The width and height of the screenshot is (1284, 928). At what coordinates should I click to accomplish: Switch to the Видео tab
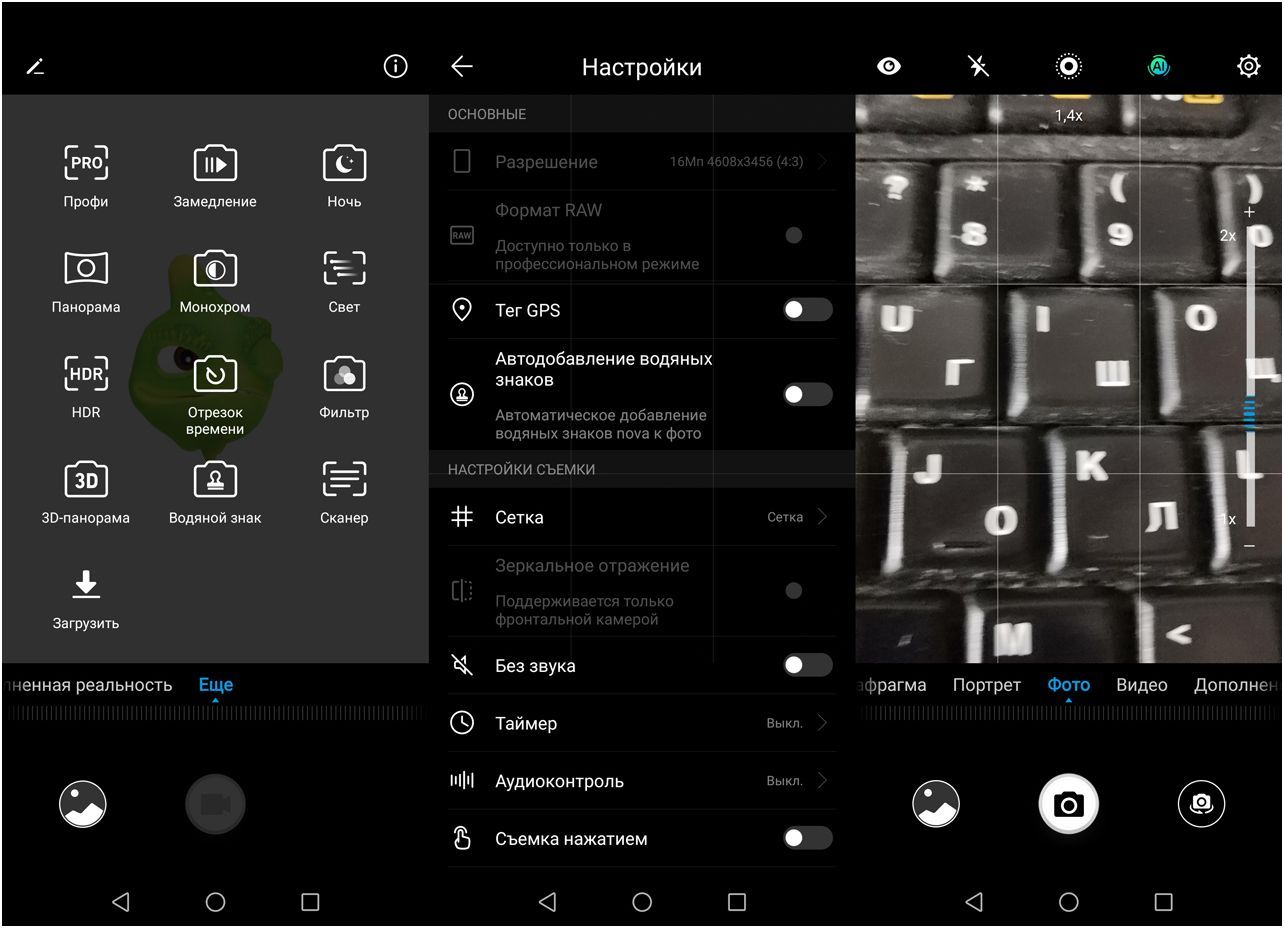pyautogui.click(x=1142, y=685)
